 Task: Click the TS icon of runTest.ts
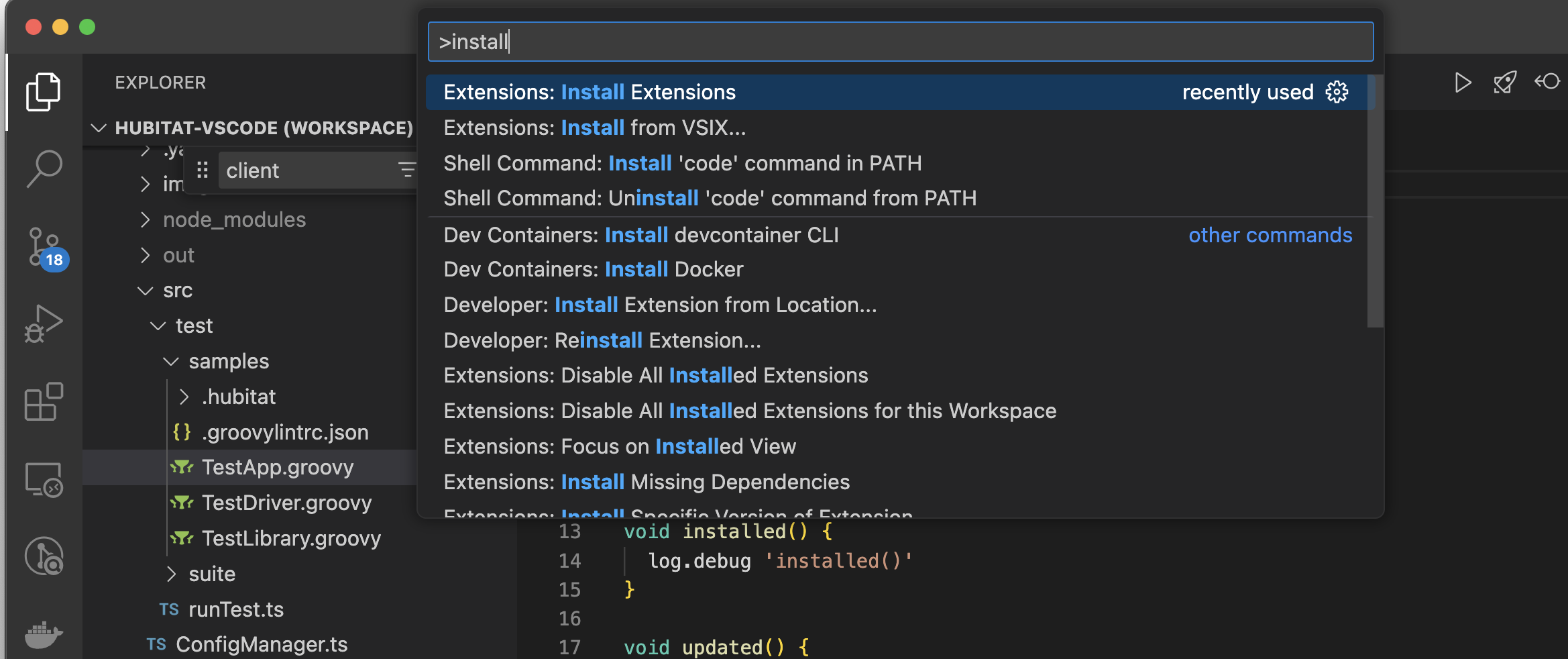click(169, 609)
